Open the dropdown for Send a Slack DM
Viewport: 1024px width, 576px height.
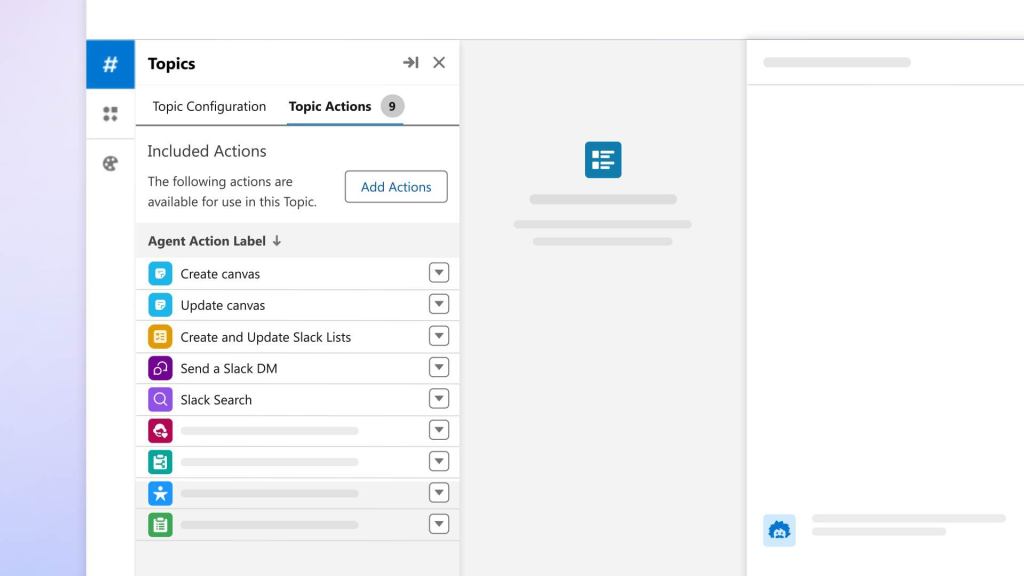pyautogui.click(x=439, y=367)
